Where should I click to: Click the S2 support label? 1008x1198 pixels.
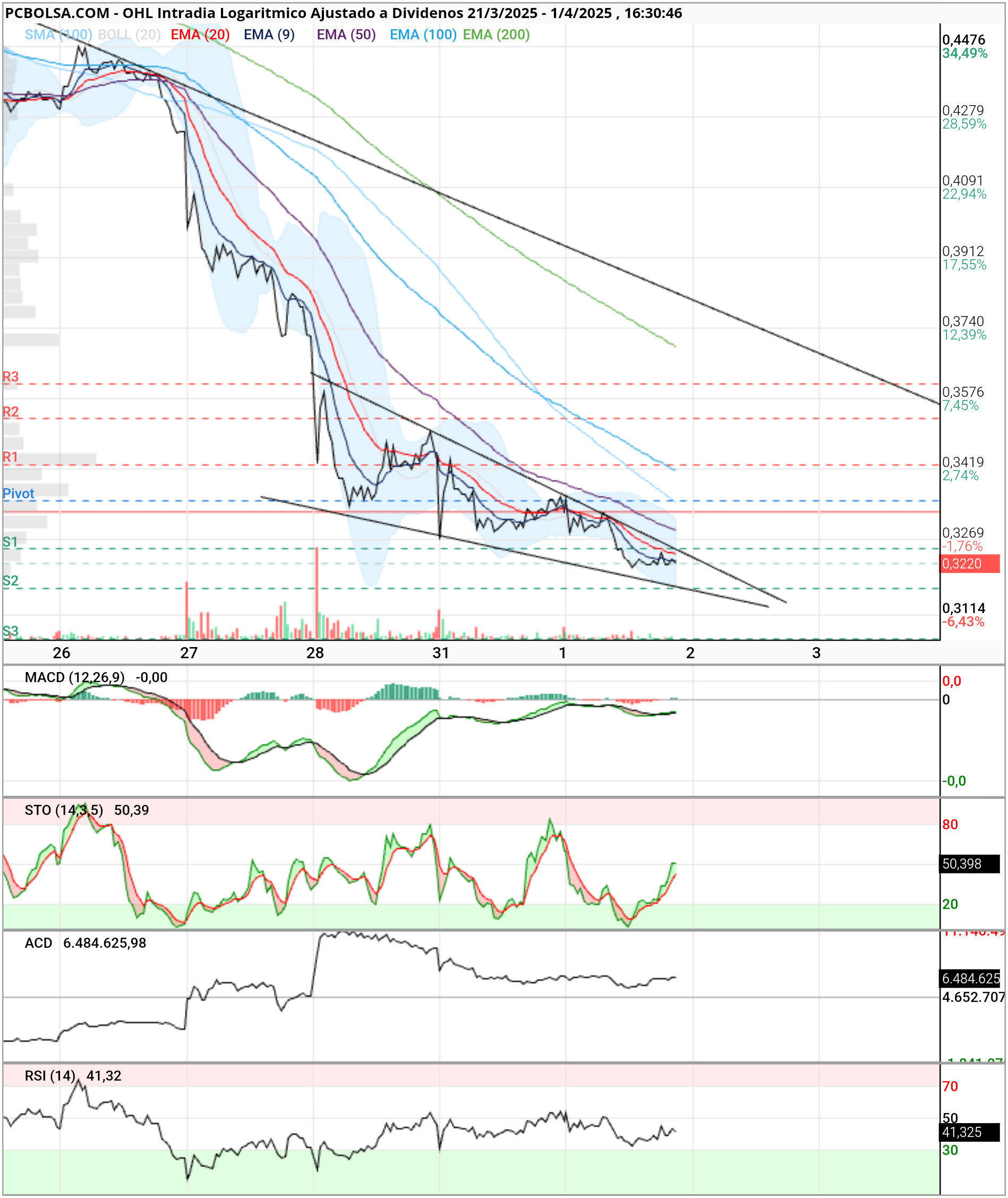(10, 581)
